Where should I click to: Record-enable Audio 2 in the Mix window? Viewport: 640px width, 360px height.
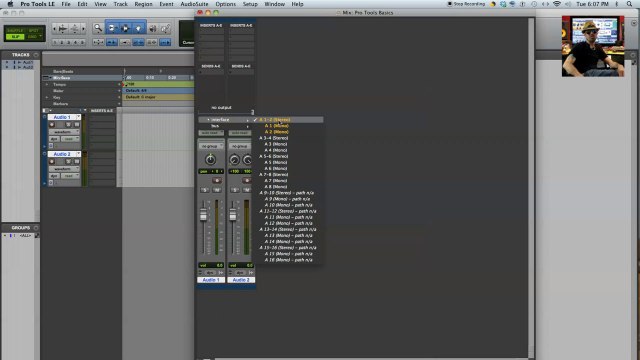[247, 180]
